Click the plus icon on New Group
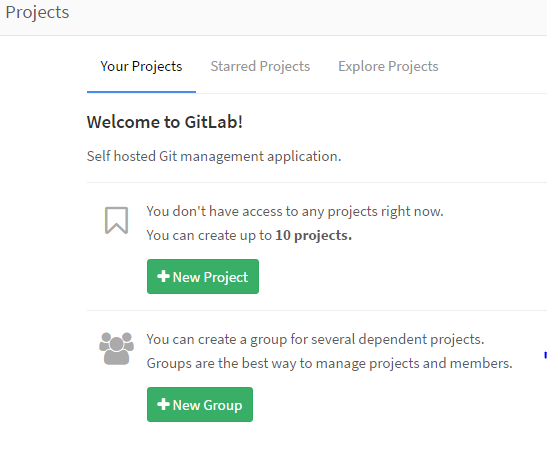The height and width of the screenshot is (451, 547). (163, 404)
